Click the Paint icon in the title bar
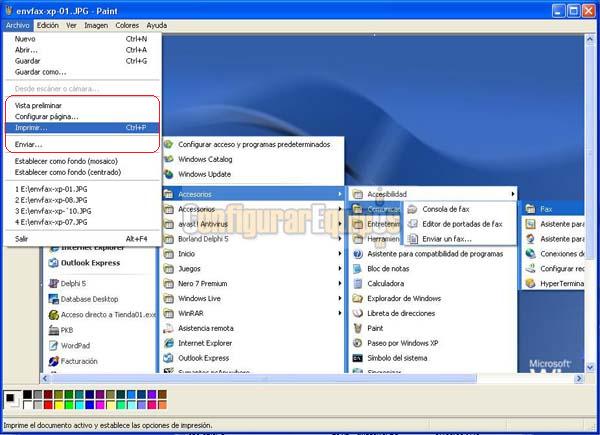The height and width of the screenshot is (435, 600). 8,10
